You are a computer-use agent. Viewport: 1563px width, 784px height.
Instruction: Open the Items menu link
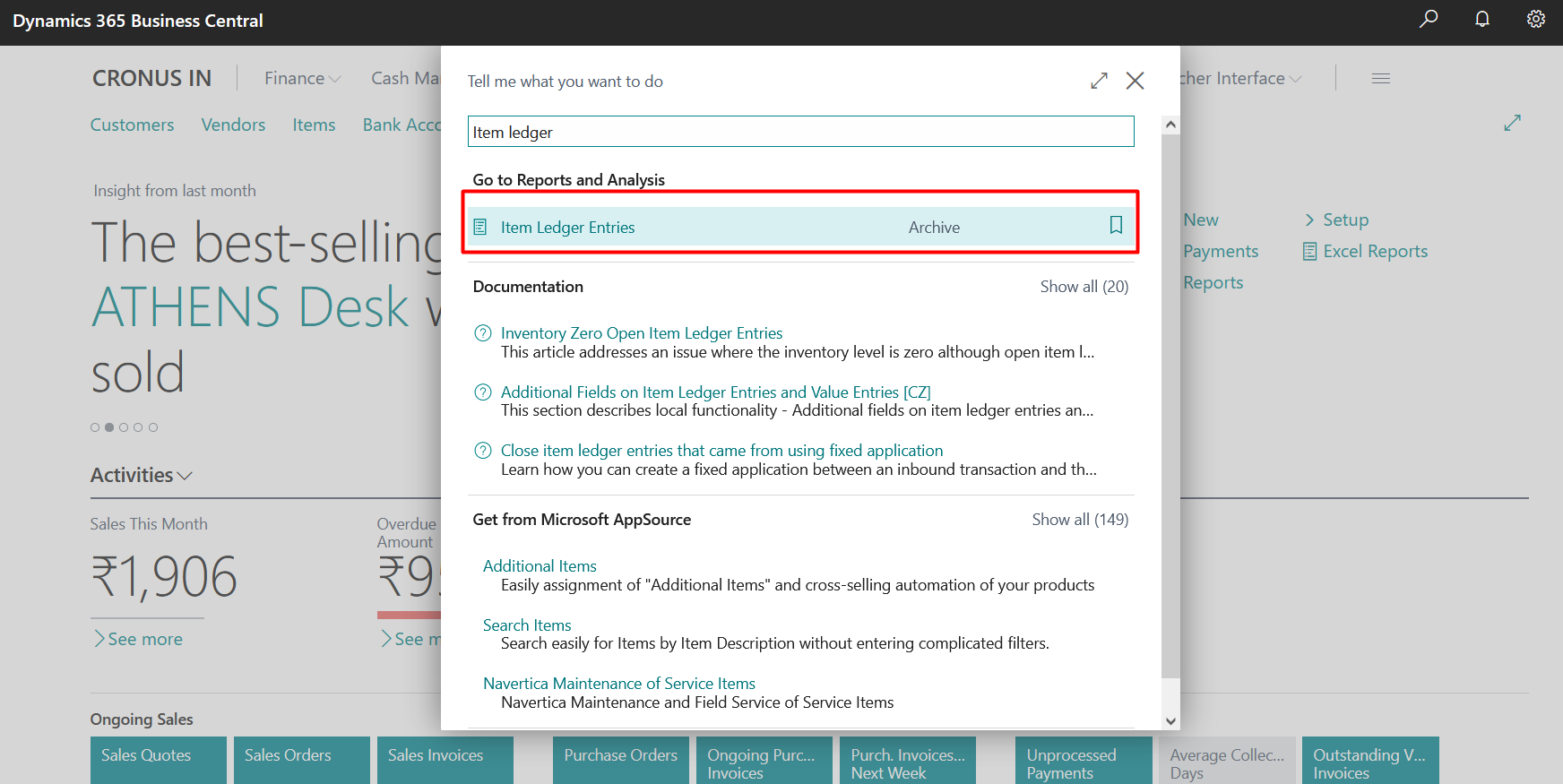(x=314, y=125)
